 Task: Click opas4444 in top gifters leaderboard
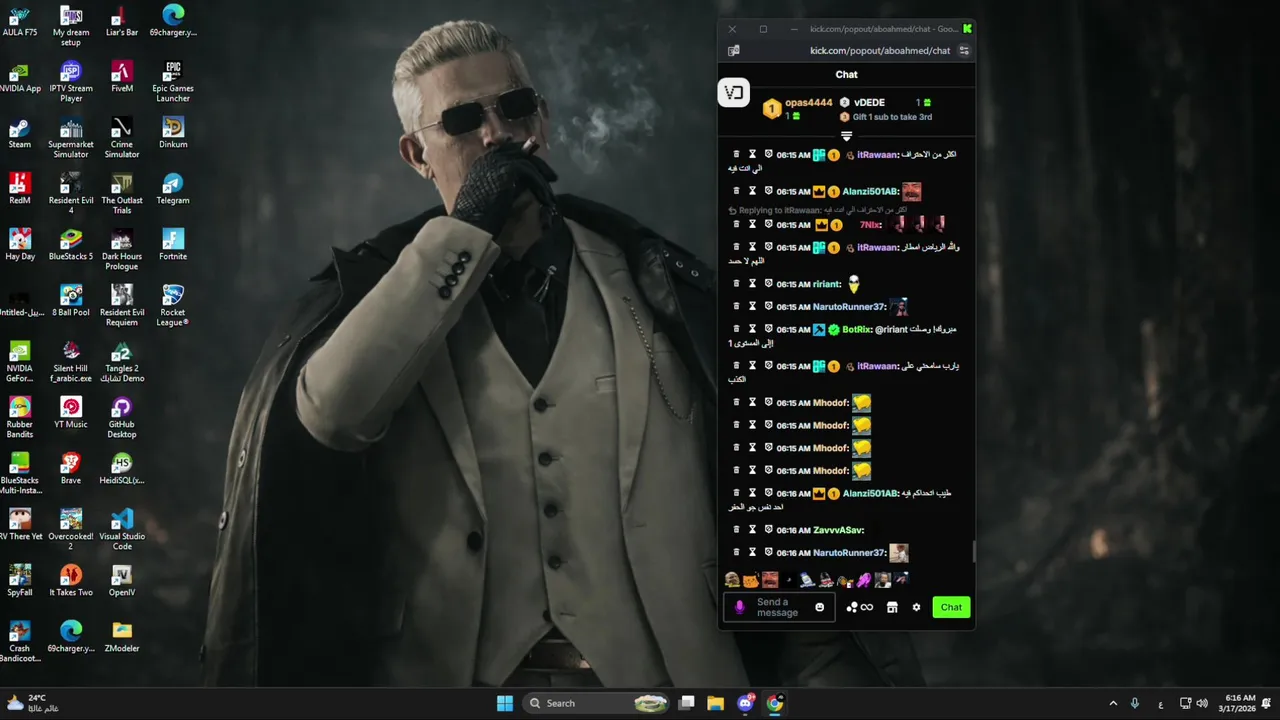pyautogui.click(x=808, y=102)
